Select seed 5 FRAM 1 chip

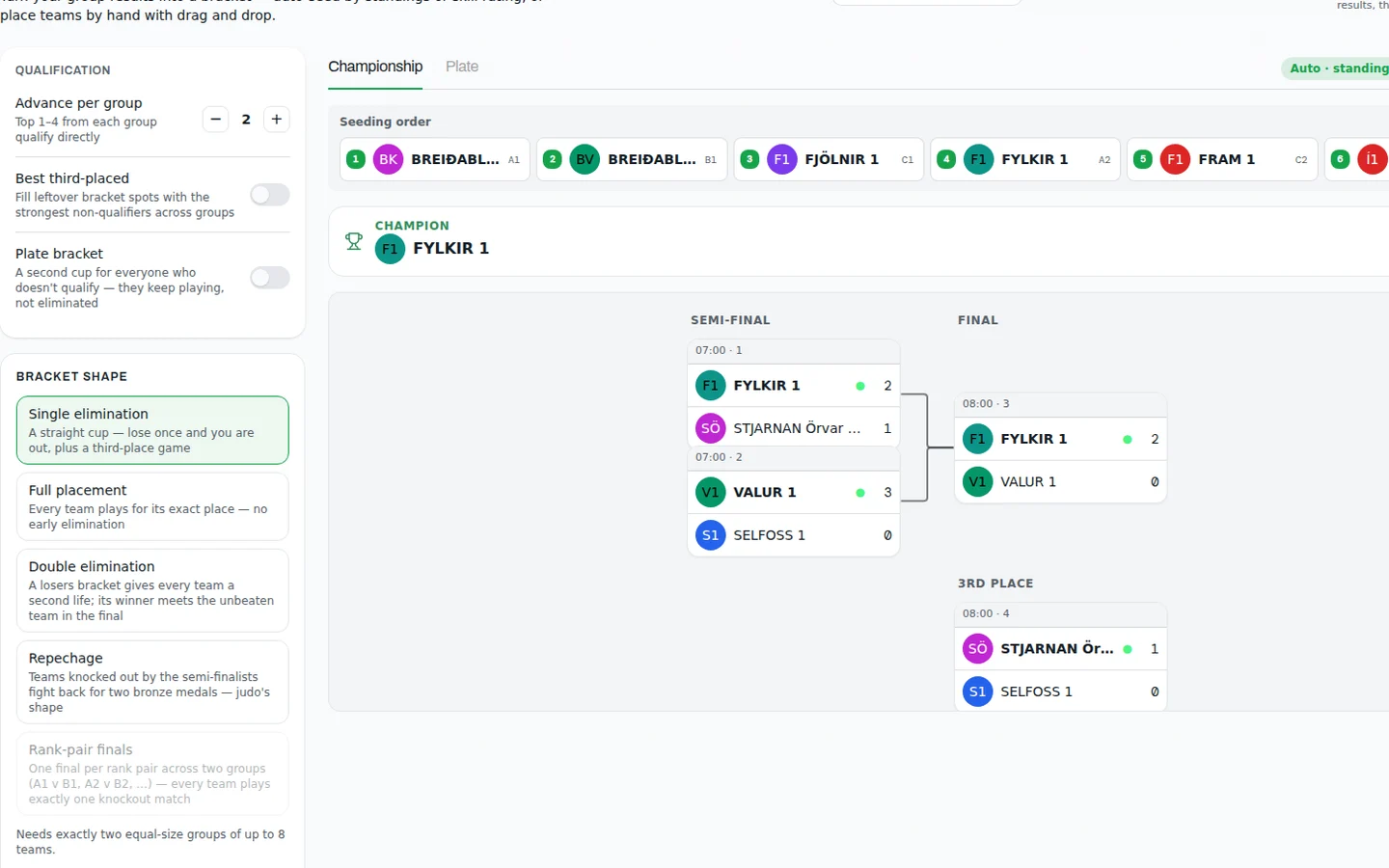point(1222,159)
